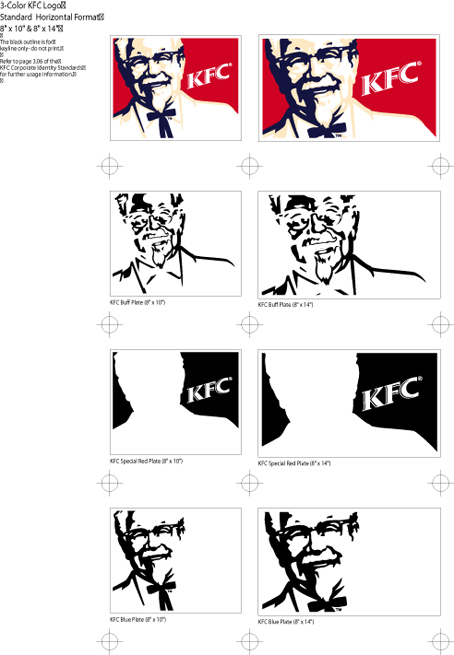Select the 'Standard Horizontal Format' heading line
The image size is (454, 655).
point(52,17)
